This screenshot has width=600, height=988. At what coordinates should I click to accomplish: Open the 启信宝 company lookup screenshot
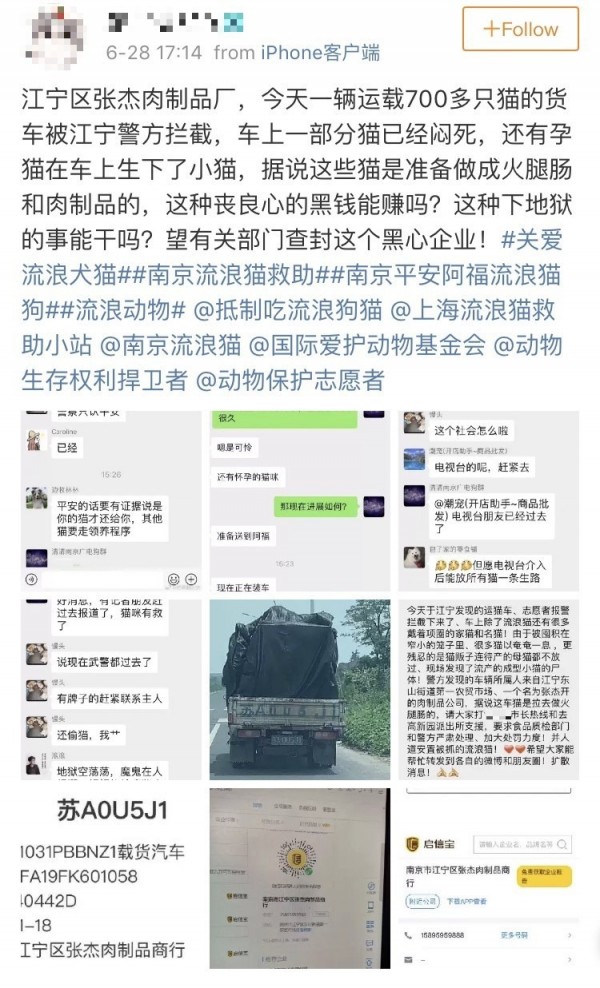(x=488, y=878)
